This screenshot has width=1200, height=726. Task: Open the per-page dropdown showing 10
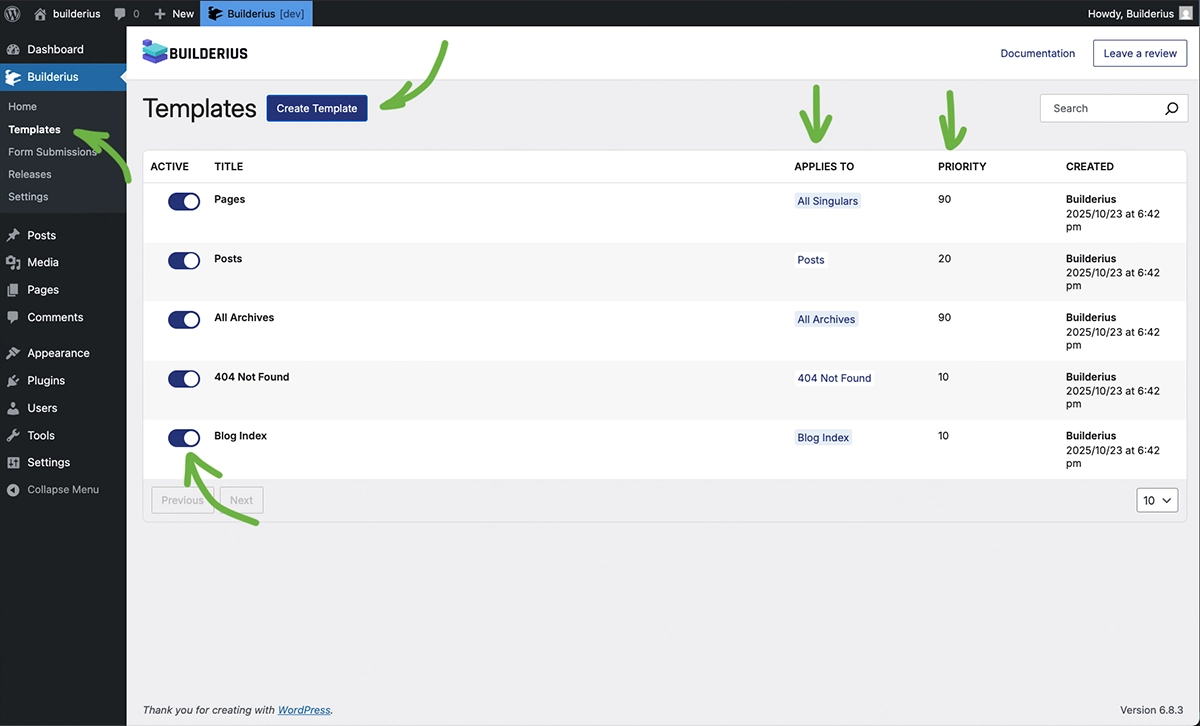point(1156,500)
